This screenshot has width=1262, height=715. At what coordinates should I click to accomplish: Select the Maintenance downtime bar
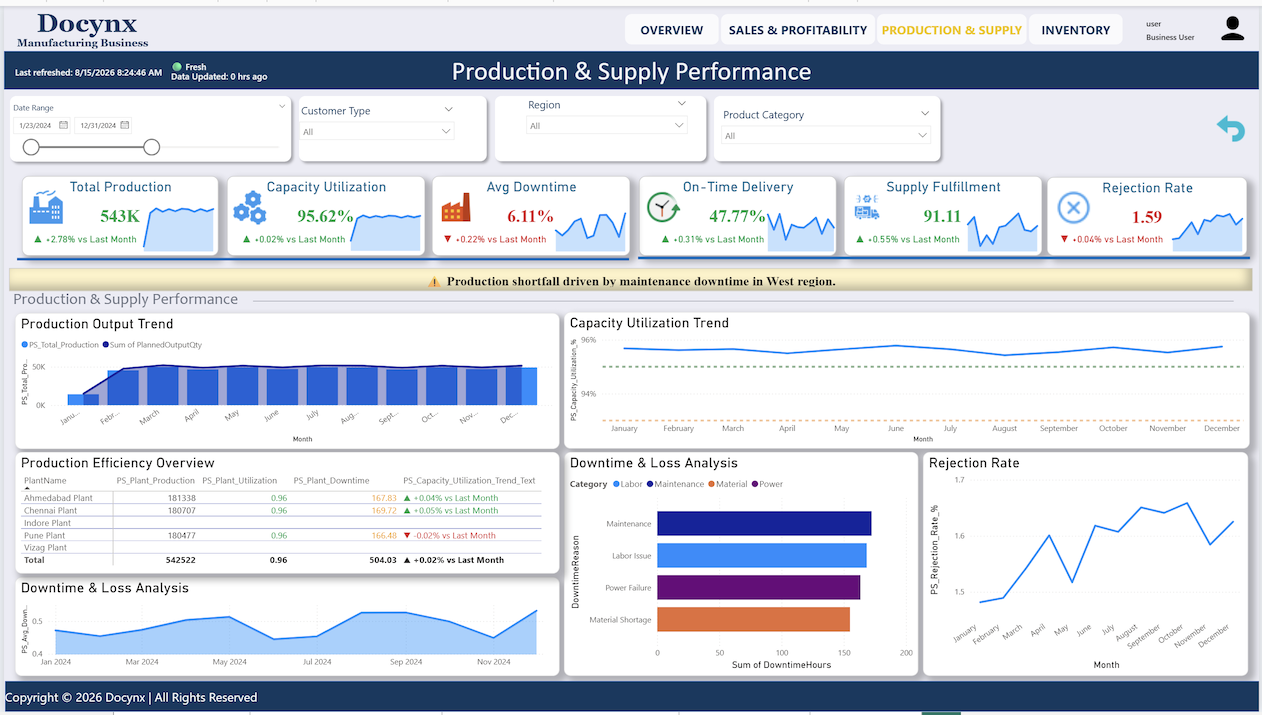764,523
